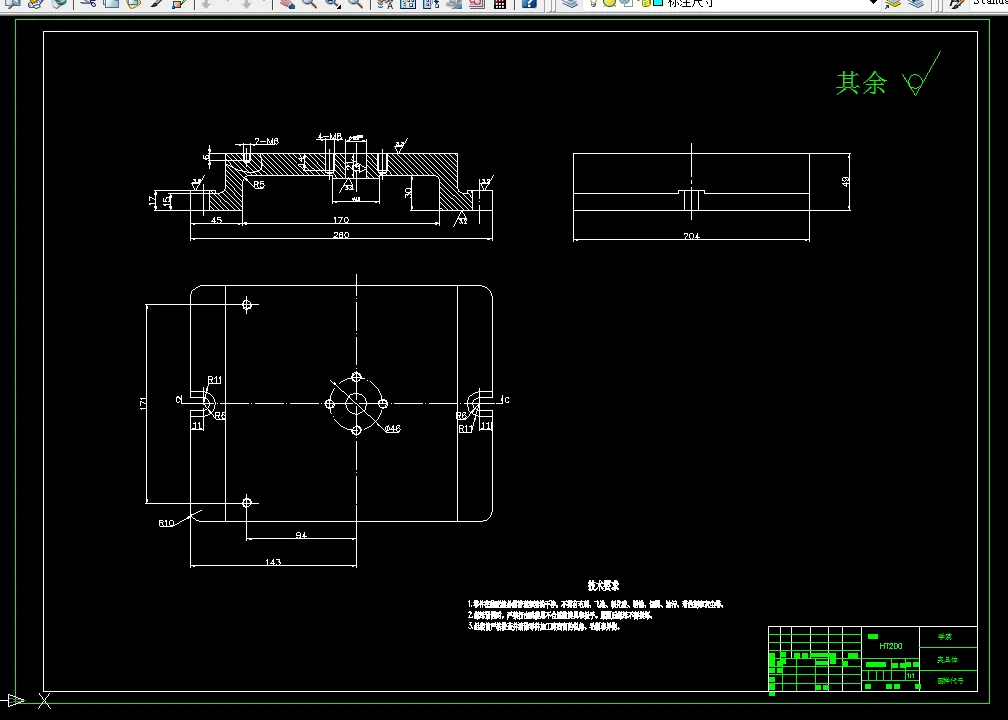Click the 280 overall length dimension

coord(341,235)
